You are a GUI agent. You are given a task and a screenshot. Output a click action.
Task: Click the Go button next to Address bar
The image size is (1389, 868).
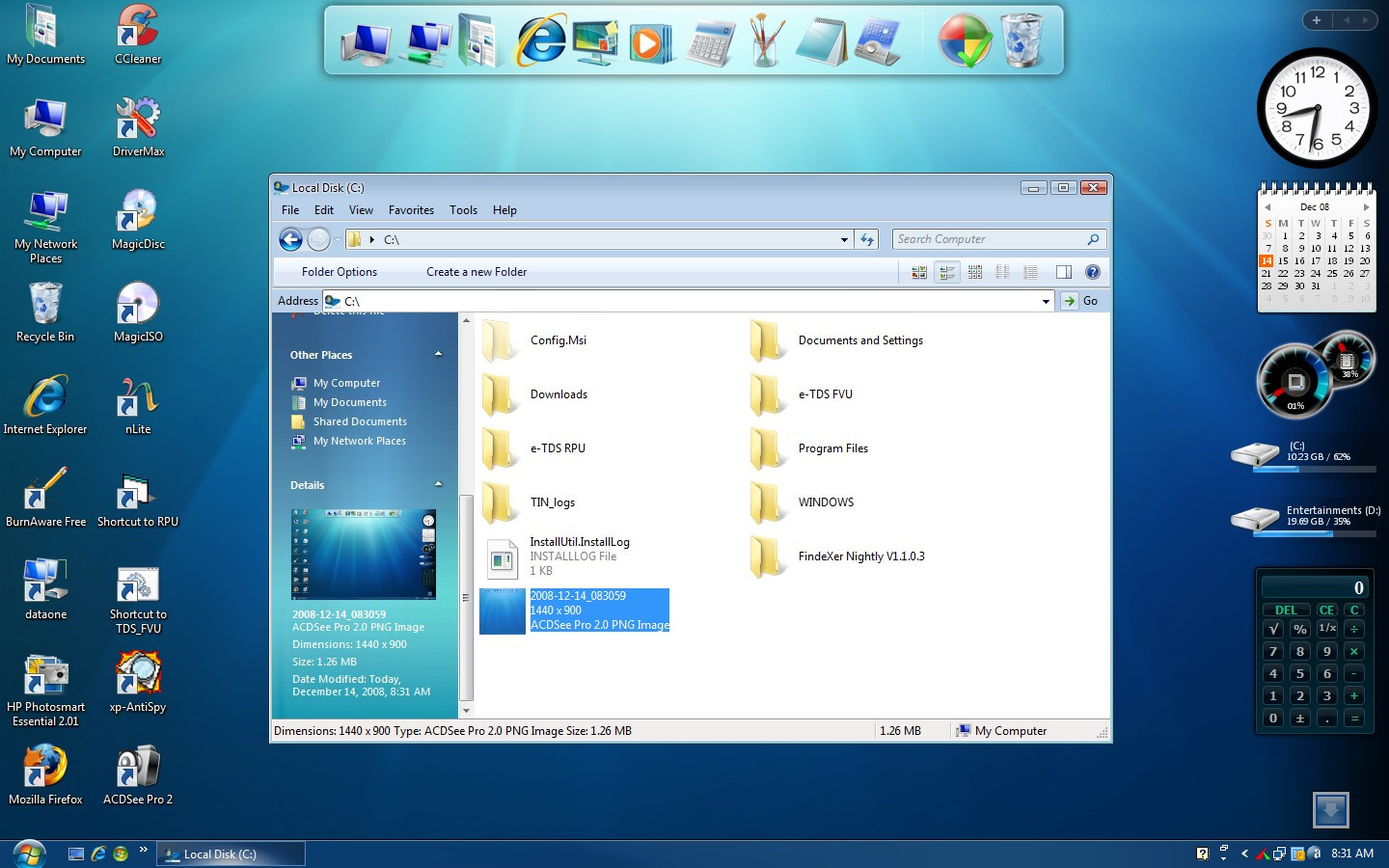pos(1081,301)
